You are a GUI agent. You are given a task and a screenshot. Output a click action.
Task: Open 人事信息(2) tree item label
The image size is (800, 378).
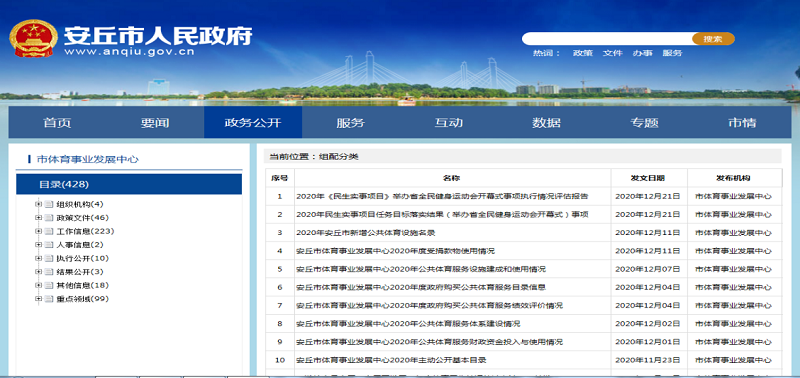80,245
